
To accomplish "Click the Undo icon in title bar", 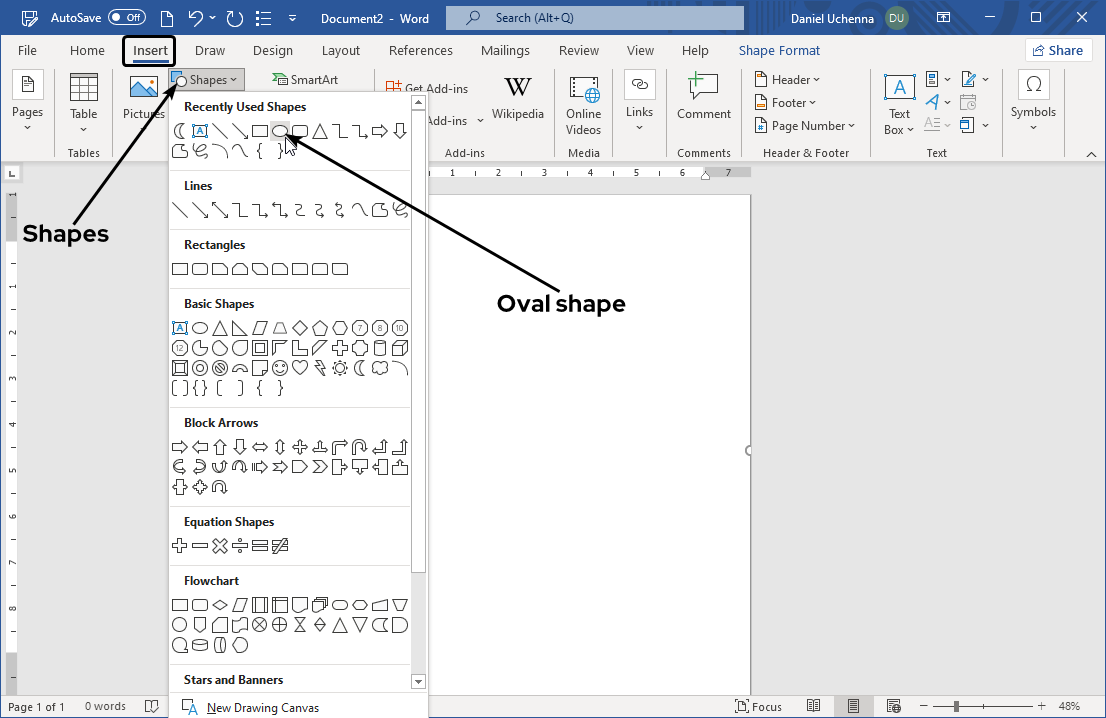I will pos(196,18).
